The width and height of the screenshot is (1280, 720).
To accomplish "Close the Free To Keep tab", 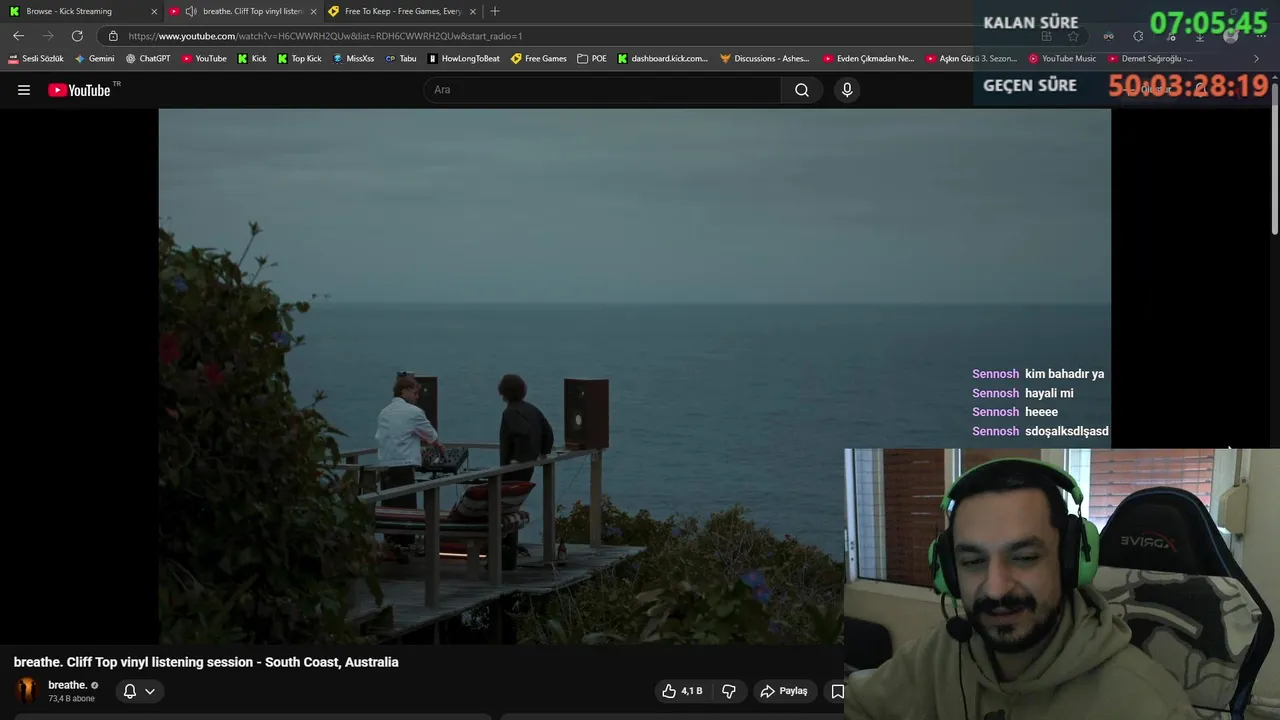I will pos(472,11).
